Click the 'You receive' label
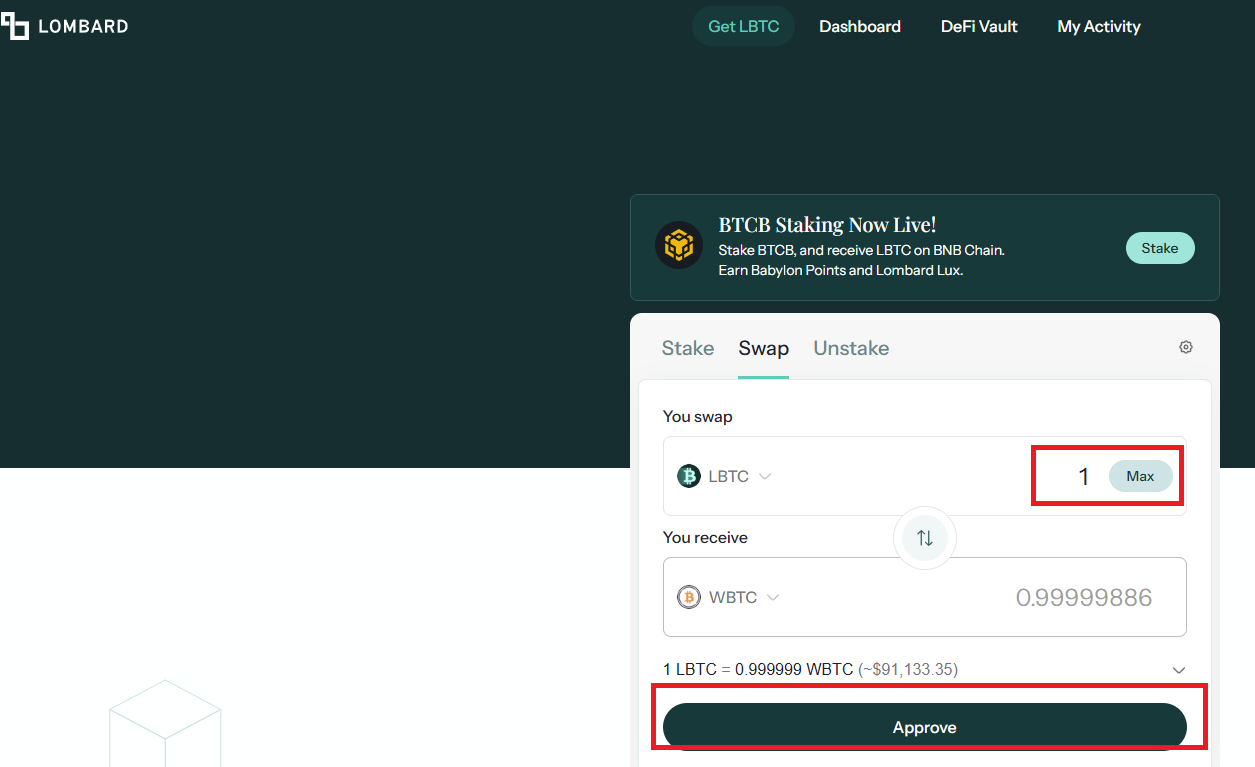This screenshot has width=1255, height=767. [x=705, y=537]
